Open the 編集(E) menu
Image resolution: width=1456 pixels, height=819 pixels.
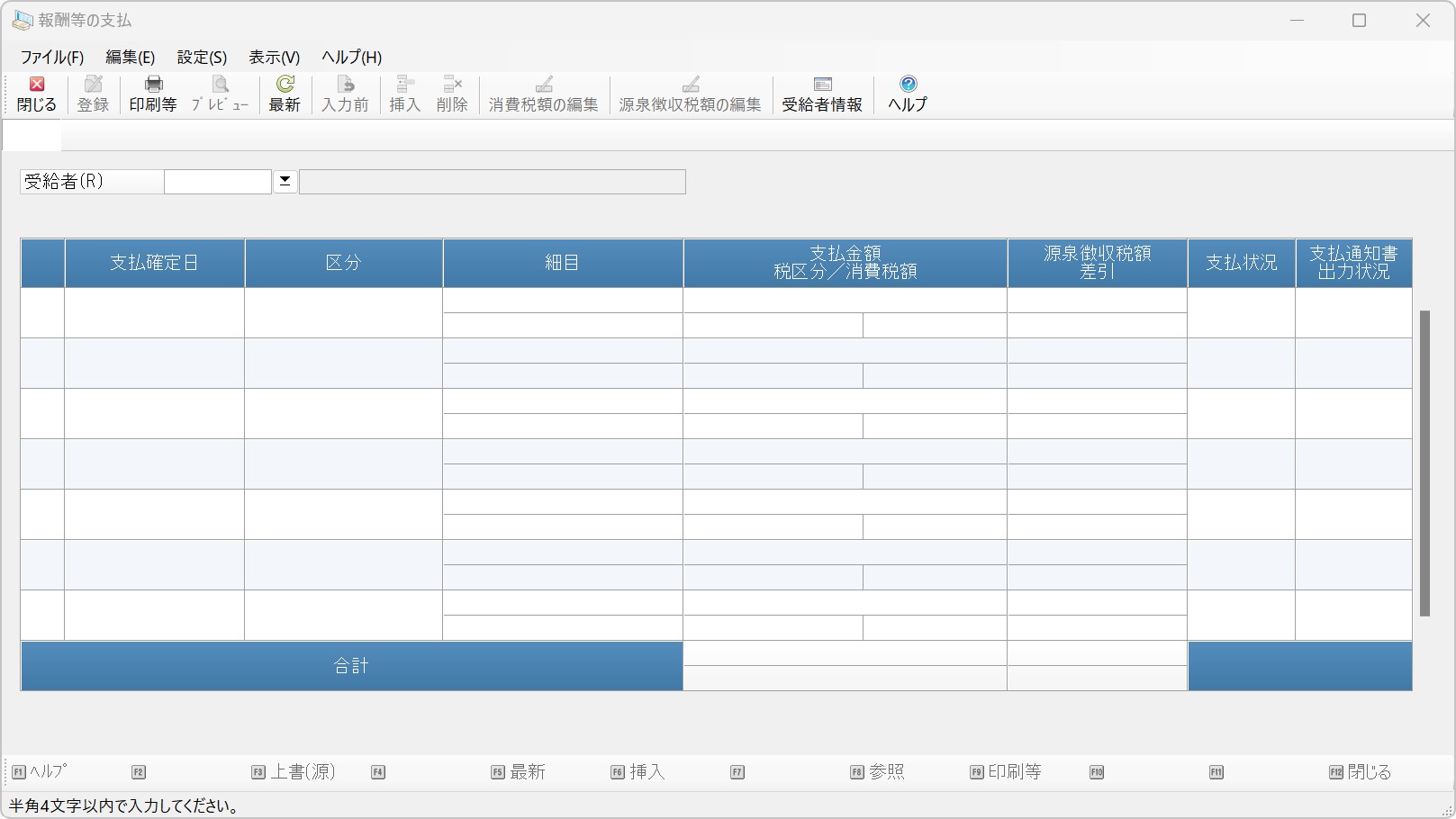coord(130,57)
